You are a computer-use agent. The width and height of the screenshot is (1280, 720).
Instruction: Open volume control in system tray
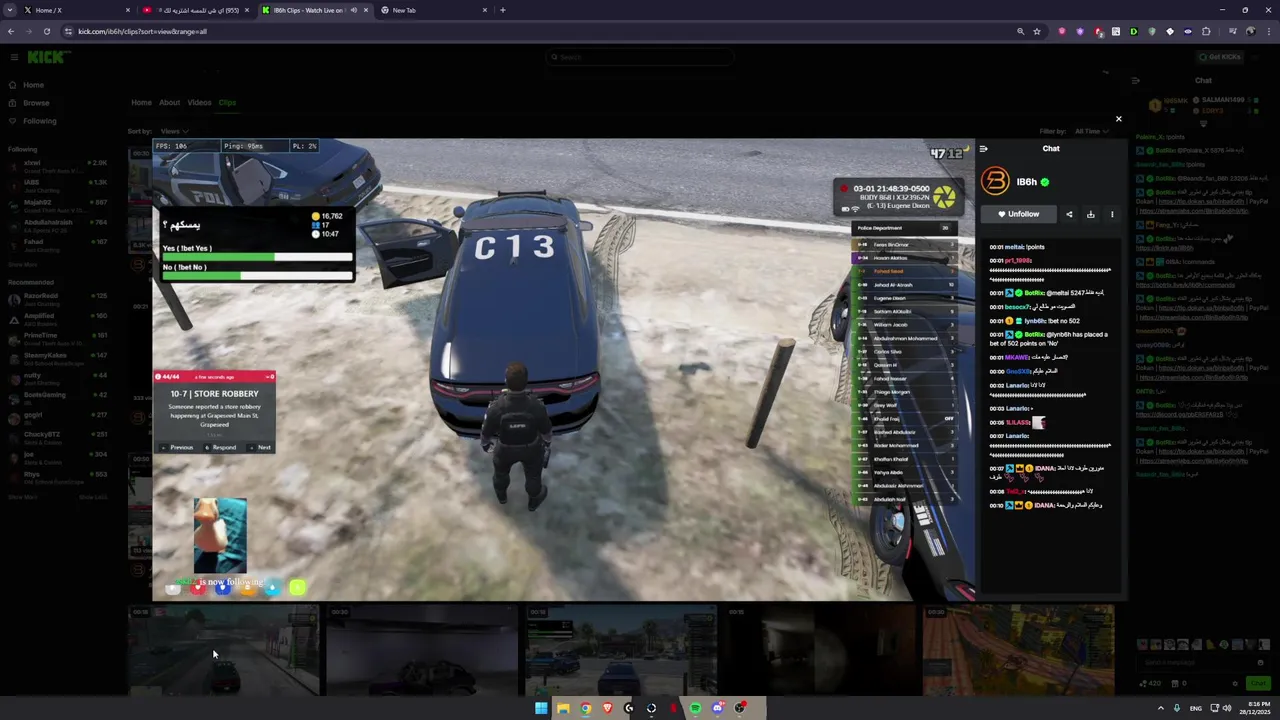(x=1227, y=708)
